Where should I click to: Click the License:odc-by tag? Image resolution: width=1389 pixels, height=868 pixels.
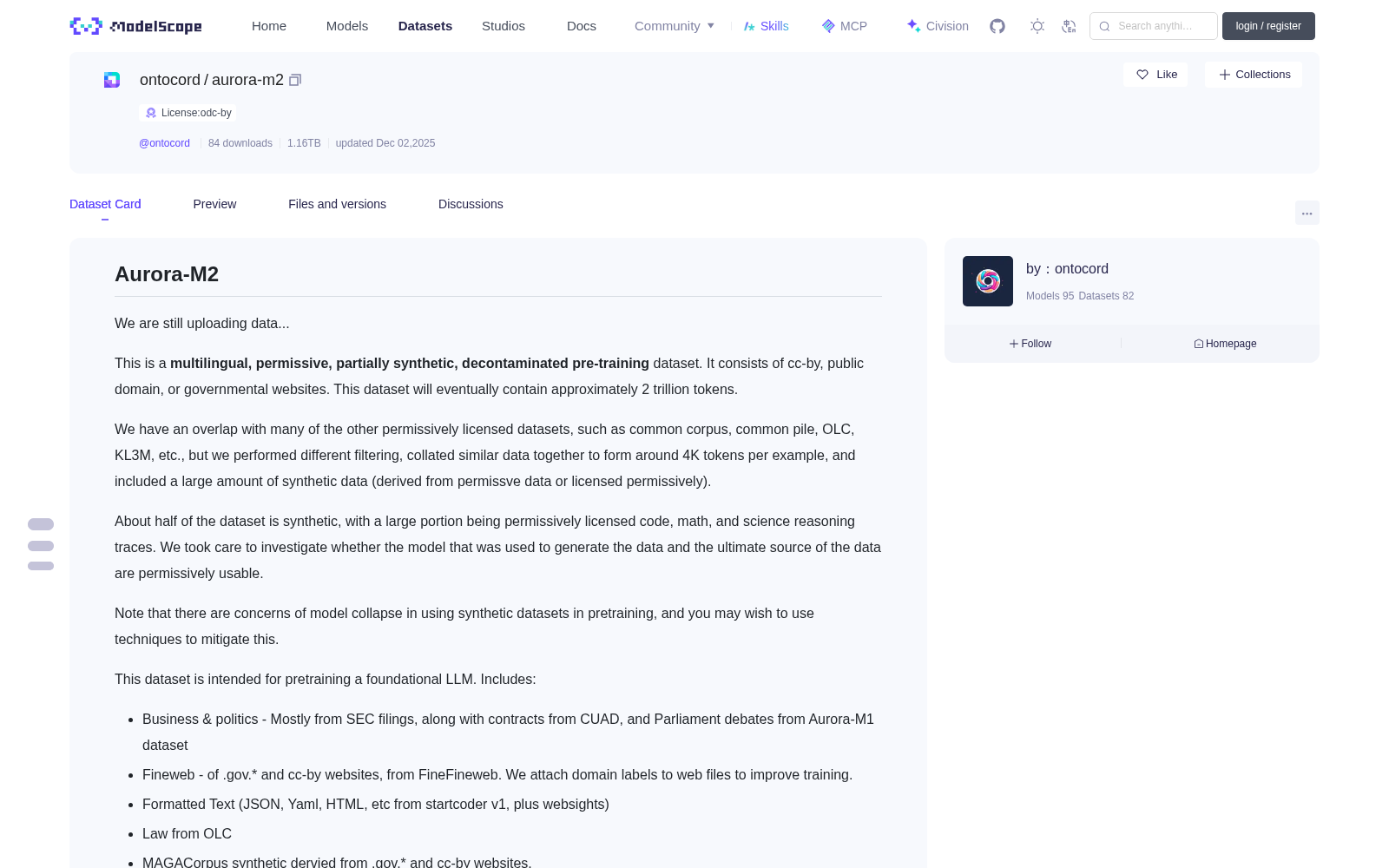(188, 113)
